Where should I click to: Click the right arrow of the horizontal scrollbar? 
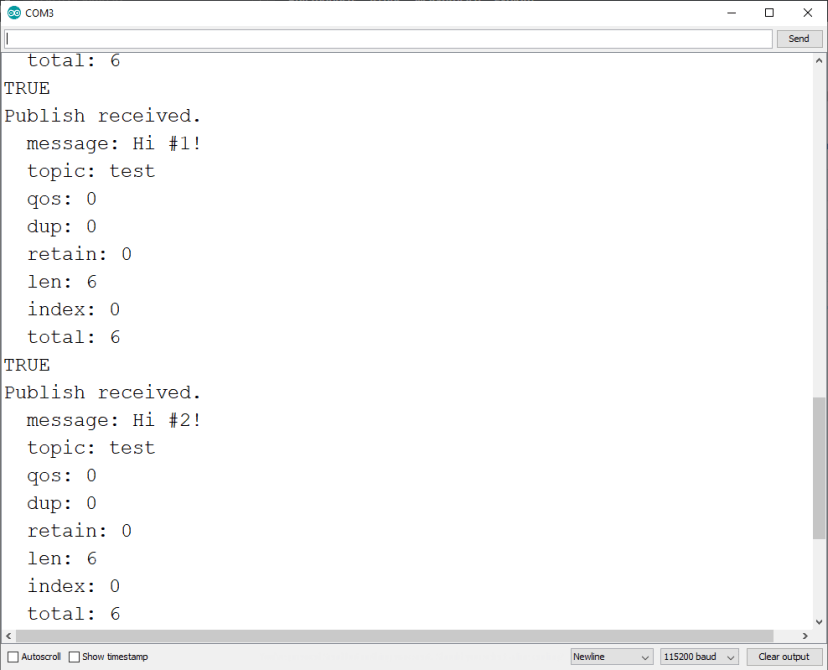click(806, 635)
